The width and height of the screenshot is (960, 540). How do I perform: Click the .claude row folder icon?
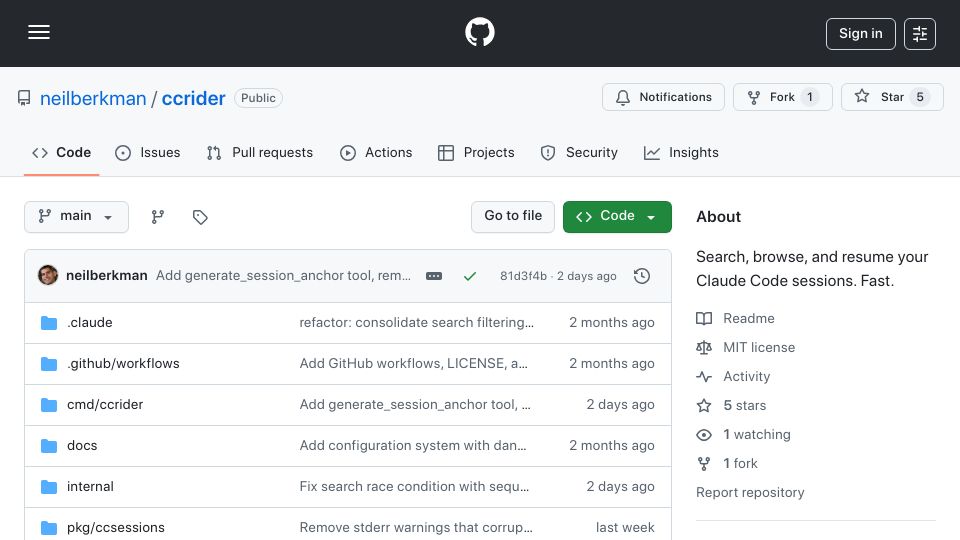[48, 323]
